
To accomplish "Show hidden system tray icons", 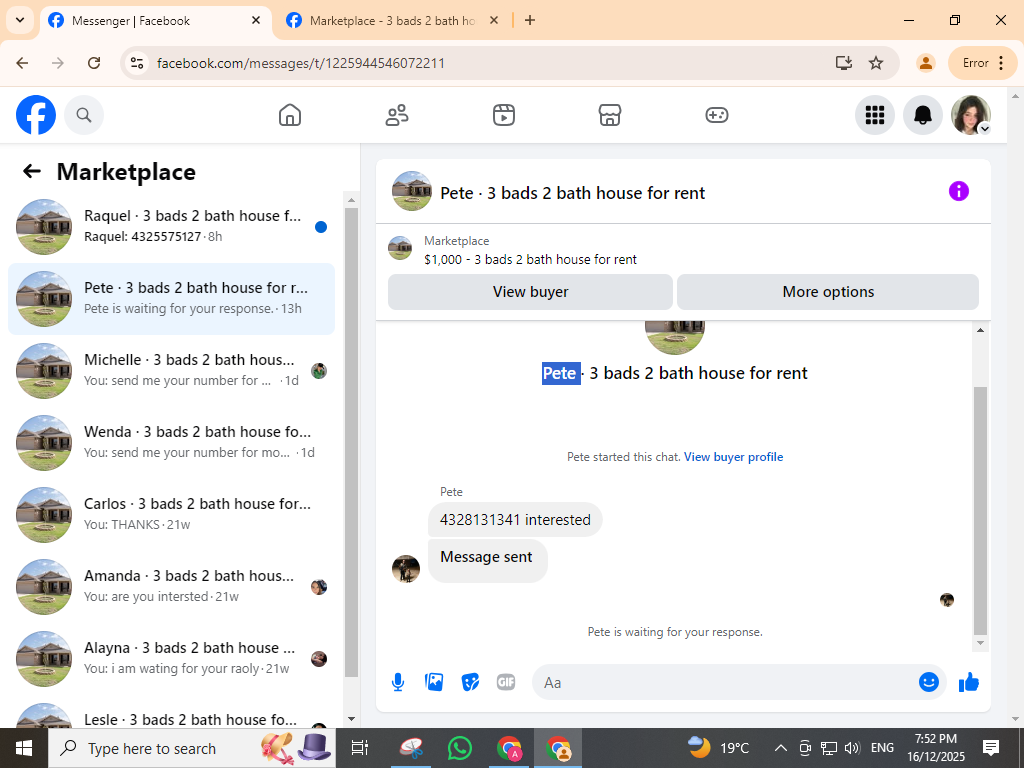I will tap(780, 748).
